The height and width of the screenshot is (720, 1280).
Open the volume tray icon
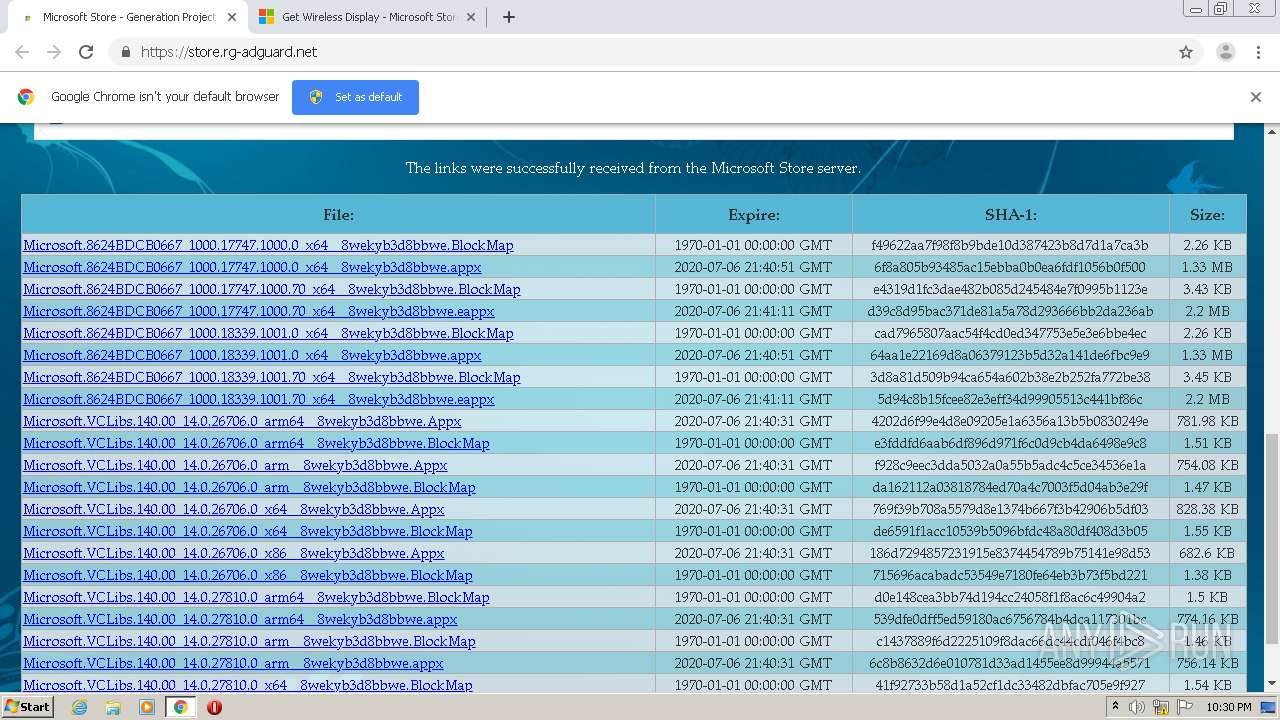1137,707
